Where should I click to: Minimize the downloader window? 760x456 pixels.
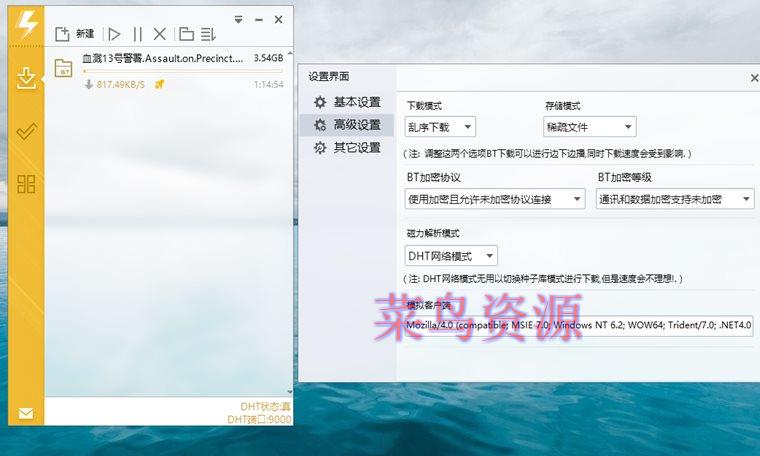tap(259, 20)
